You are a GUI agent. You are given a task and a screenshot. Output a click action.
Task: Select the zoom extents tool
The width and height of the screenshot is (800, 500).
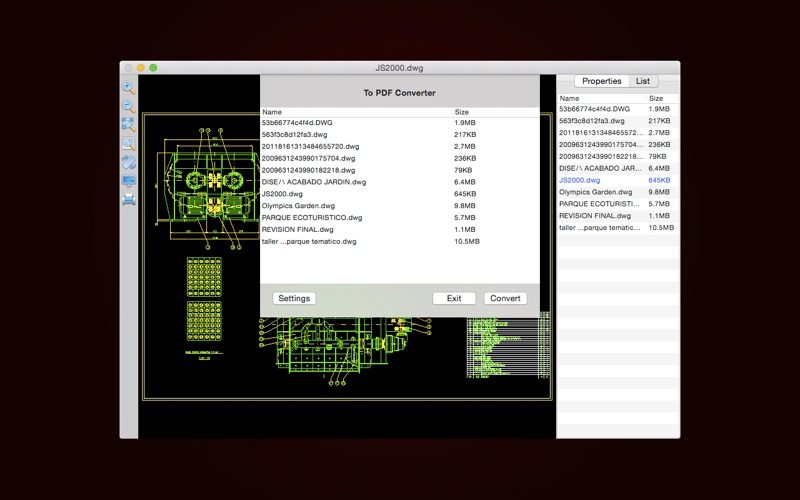click(129, 124)
